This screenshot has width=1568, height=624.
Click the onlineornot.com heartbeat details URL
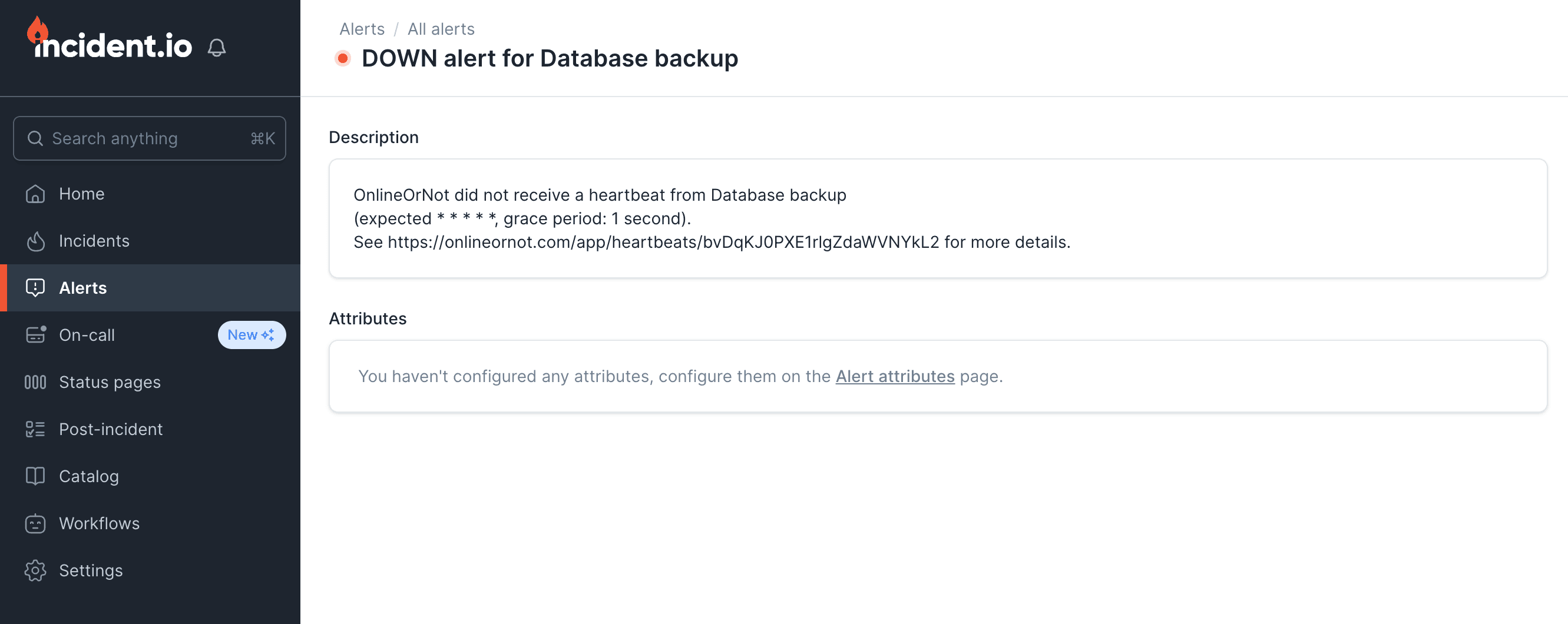(x=663, y=242)
